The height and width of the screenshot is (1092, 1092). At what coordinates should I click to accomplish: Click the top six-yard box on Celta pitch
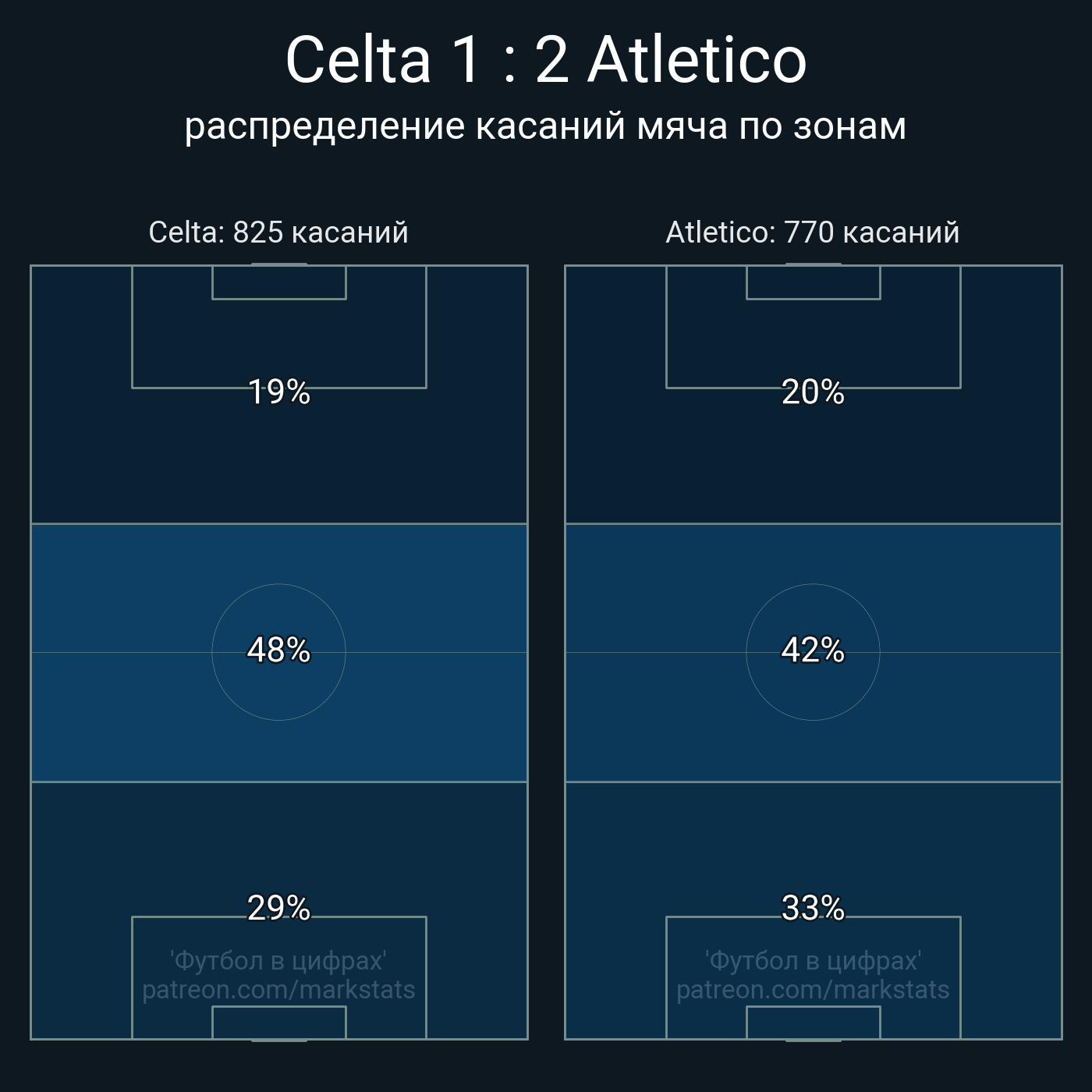click(278, 282)
